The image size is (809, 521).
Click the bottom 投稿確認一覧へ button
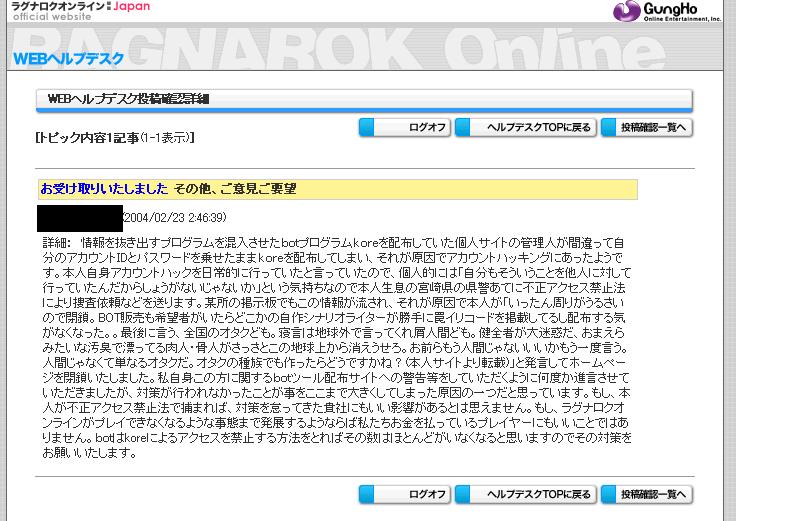click(647, 494)
